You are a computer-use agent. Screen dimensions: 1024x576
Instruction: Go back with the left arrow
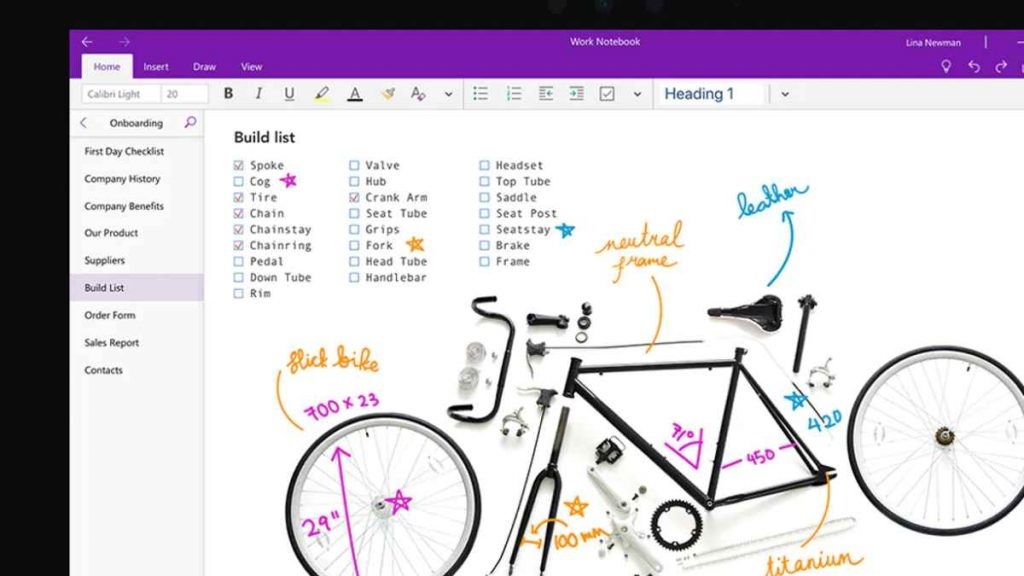coord(87,42)
